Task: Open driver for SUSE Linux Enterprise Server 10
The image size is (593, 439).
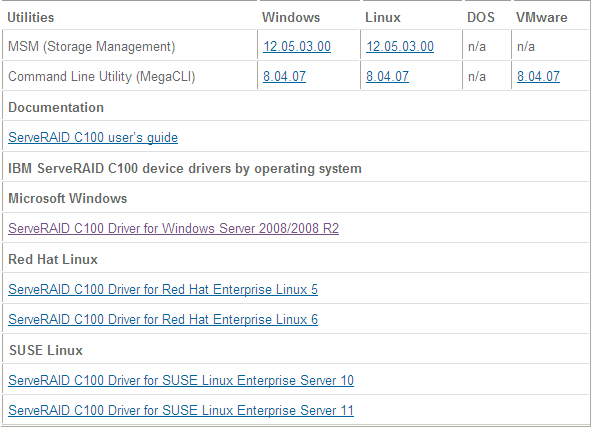Action: 181,380
